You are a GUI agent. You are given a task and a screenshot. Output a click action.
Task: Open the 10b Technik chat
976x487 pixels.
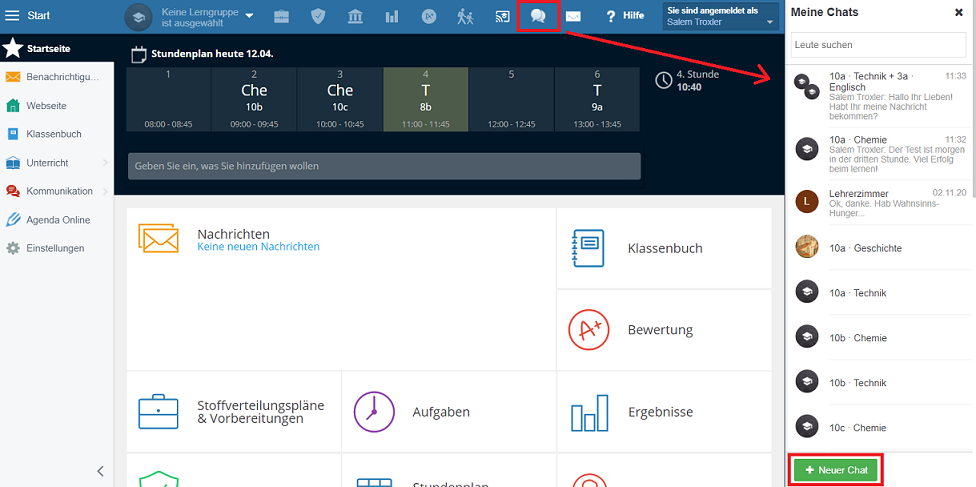880,382
